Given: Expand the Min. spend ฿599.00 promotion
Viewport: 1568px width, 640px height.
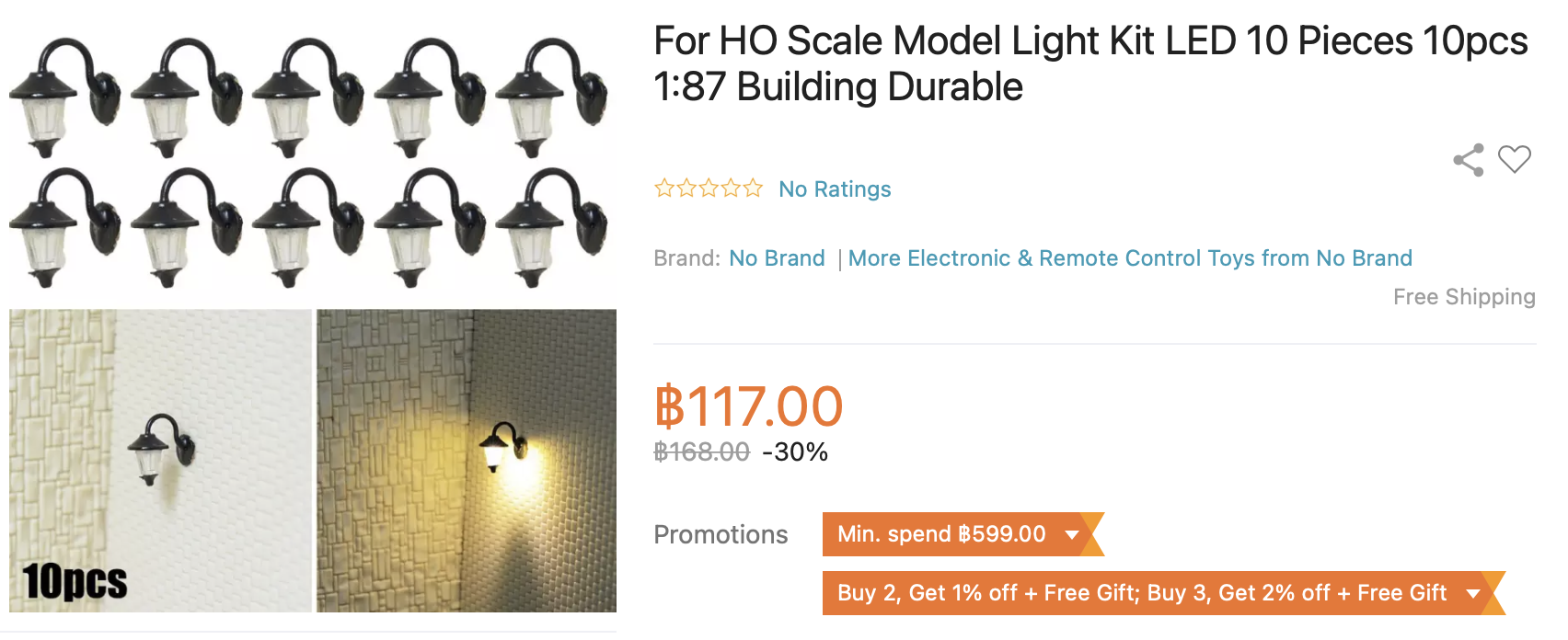Looking at the screenshot, I should [x=963, y=534].
